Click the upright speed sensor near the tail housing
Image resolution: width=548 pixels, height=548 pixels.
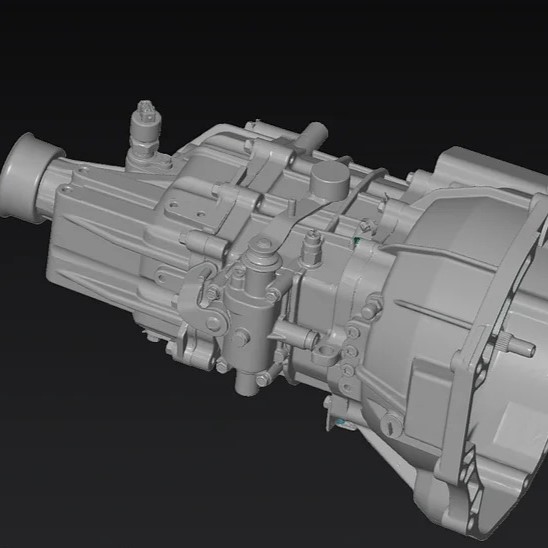(145, 135)
